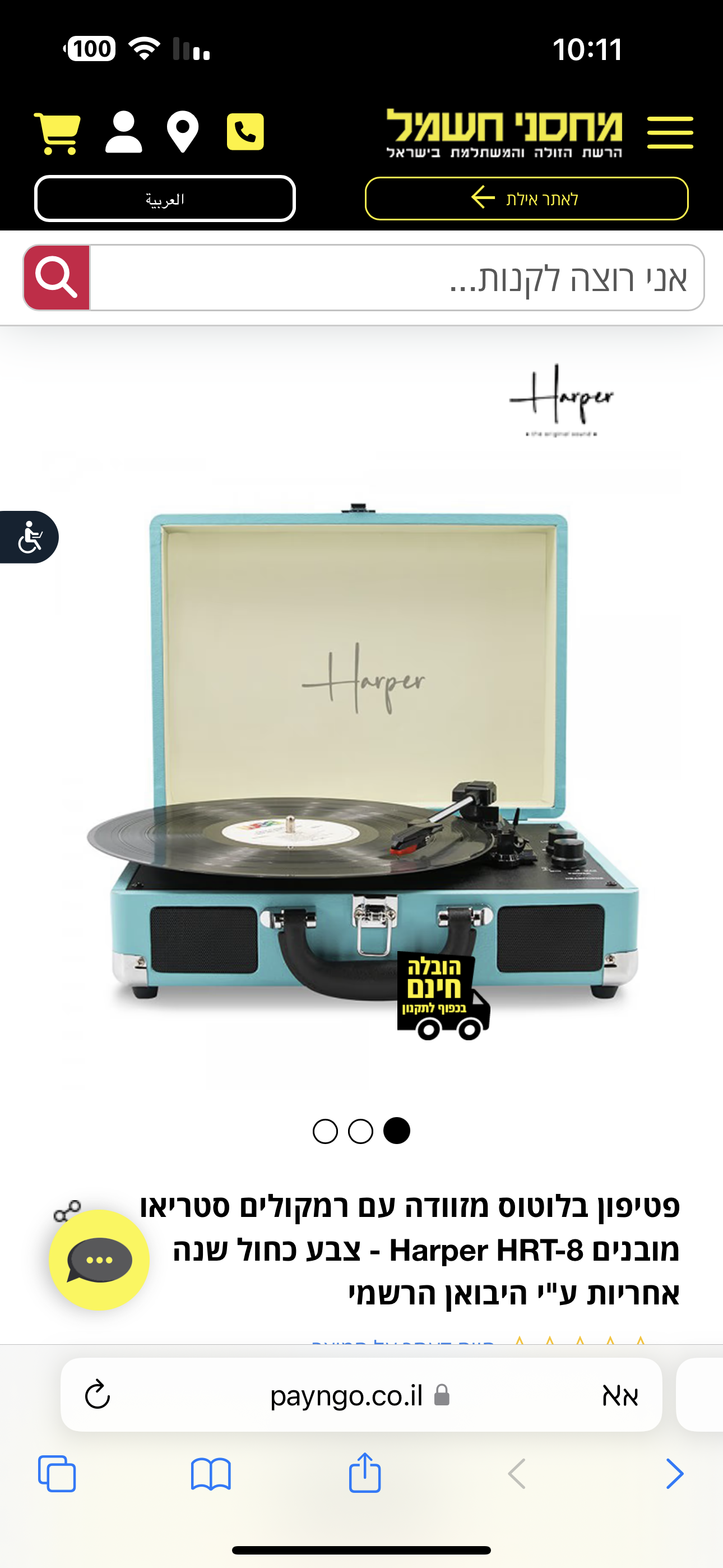The image size is (723, 1568).
Task: Open Safari bookmarks
Action: [211, 1474]
